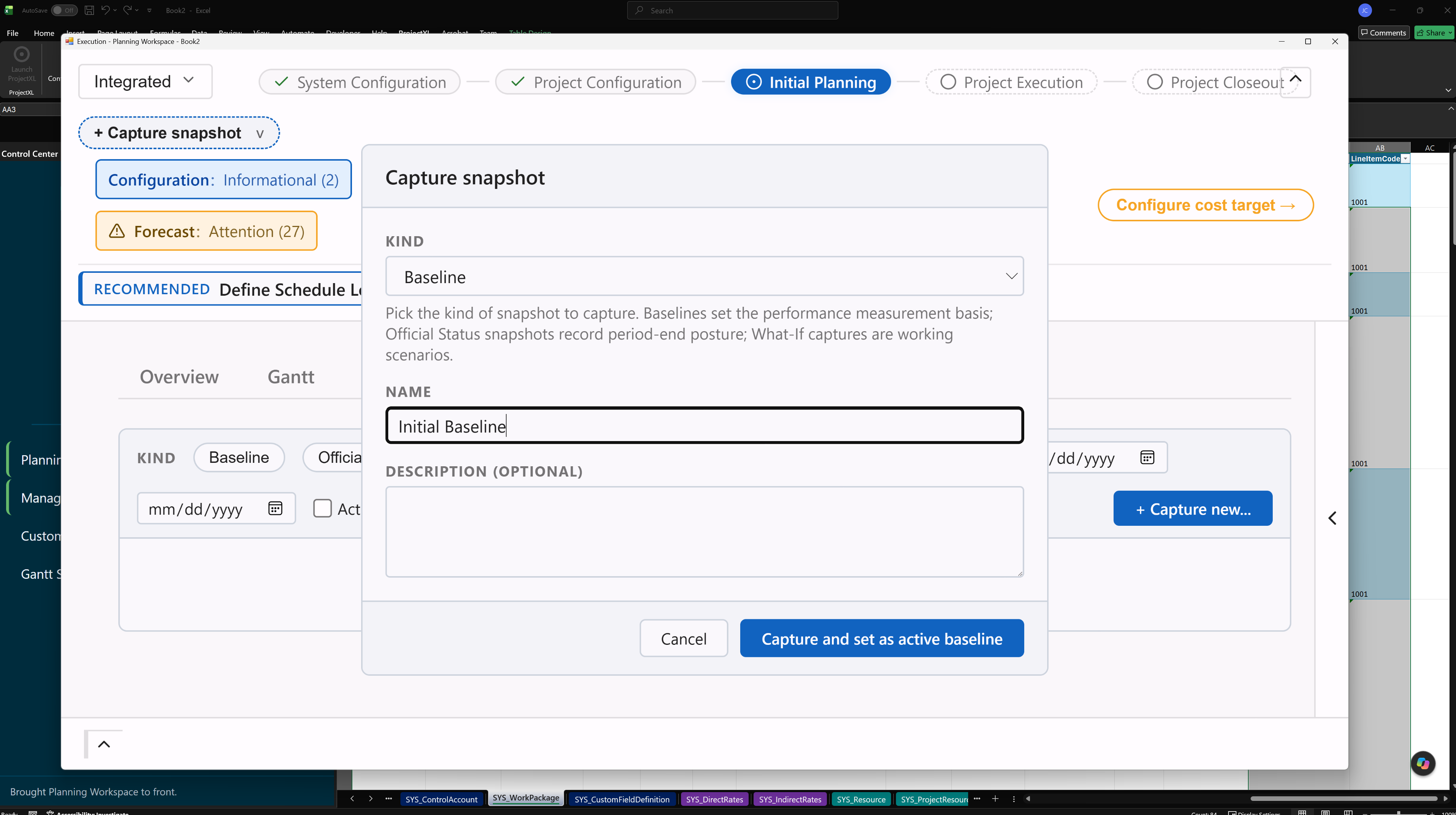Viewport: 1456px width, 815px height.
Task: Click the next sheet navigation arrow
Action: click(x=371, y=799)
